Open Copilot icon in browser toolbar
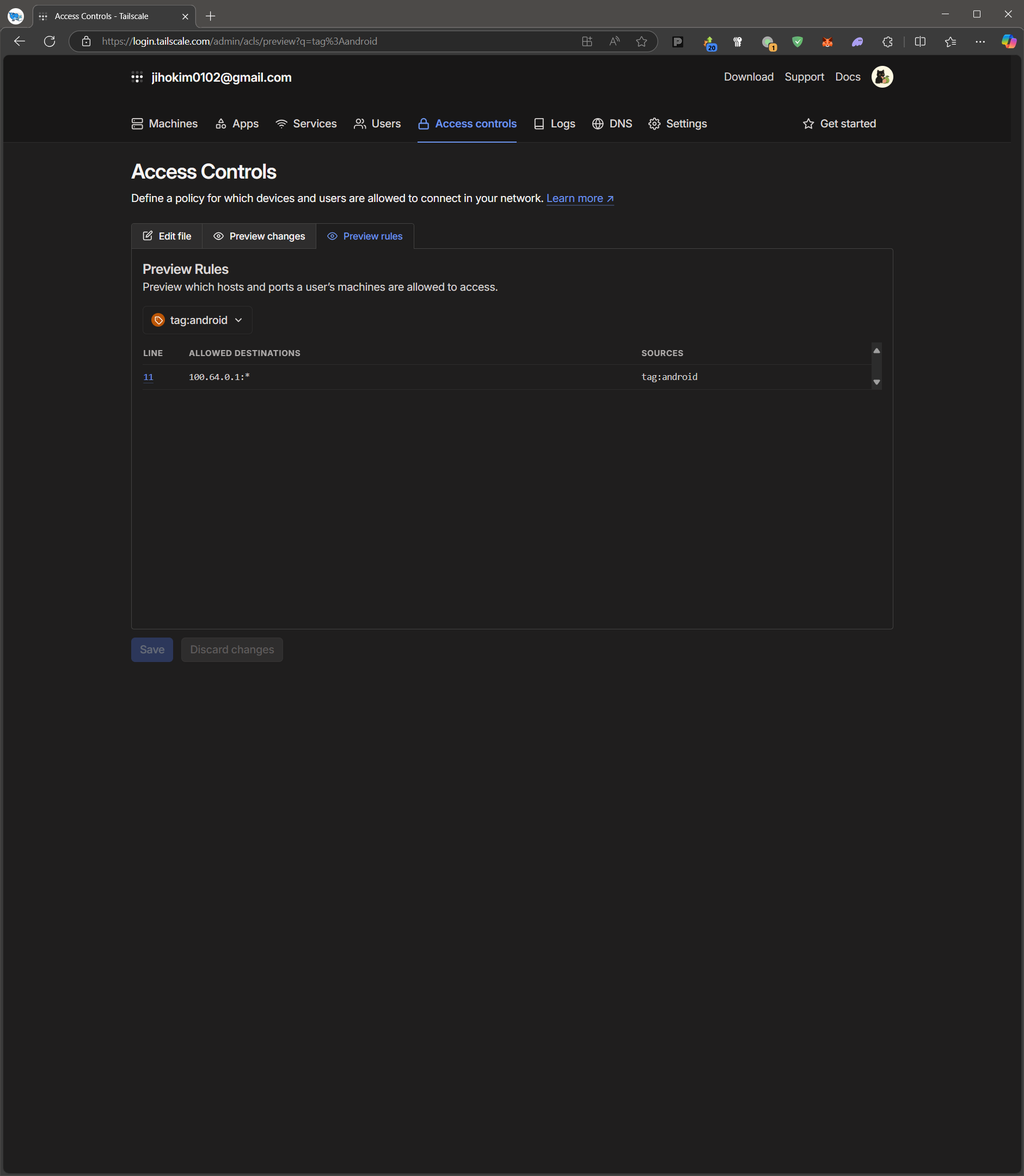This screenshot has height=1176, width=1024. click(1009, 41)
